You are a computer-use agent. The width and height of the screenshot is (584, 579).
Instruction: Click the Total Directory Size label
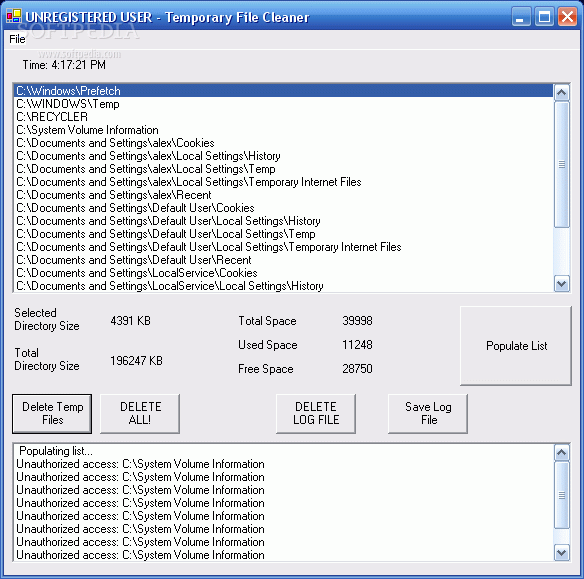pos(47,359)
